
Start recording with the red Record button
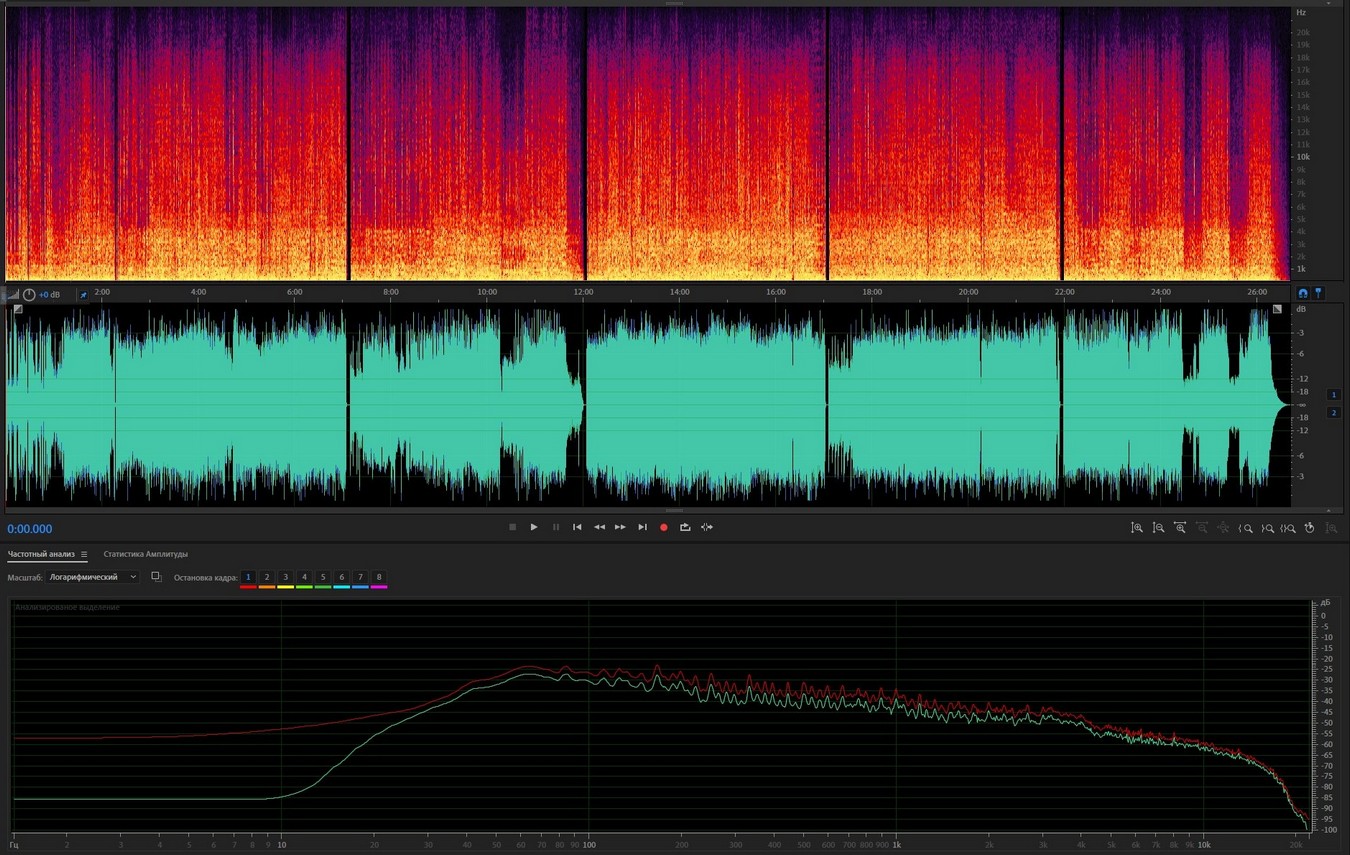pyautogui.click(x=663, y=527)
